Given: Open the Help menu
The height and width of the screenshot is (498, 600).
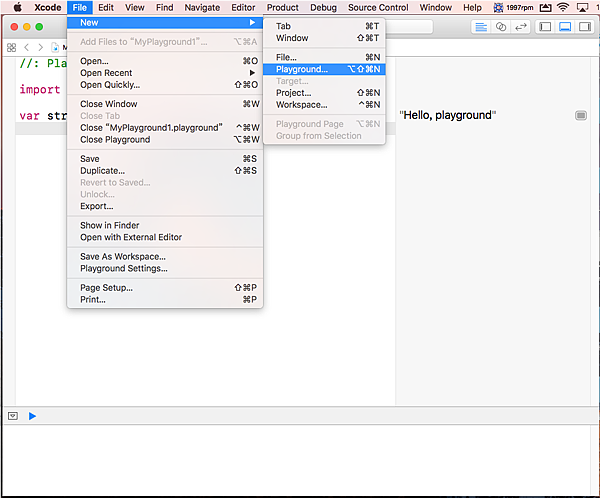Looking at the screenshot, I should tap(472, 7).
